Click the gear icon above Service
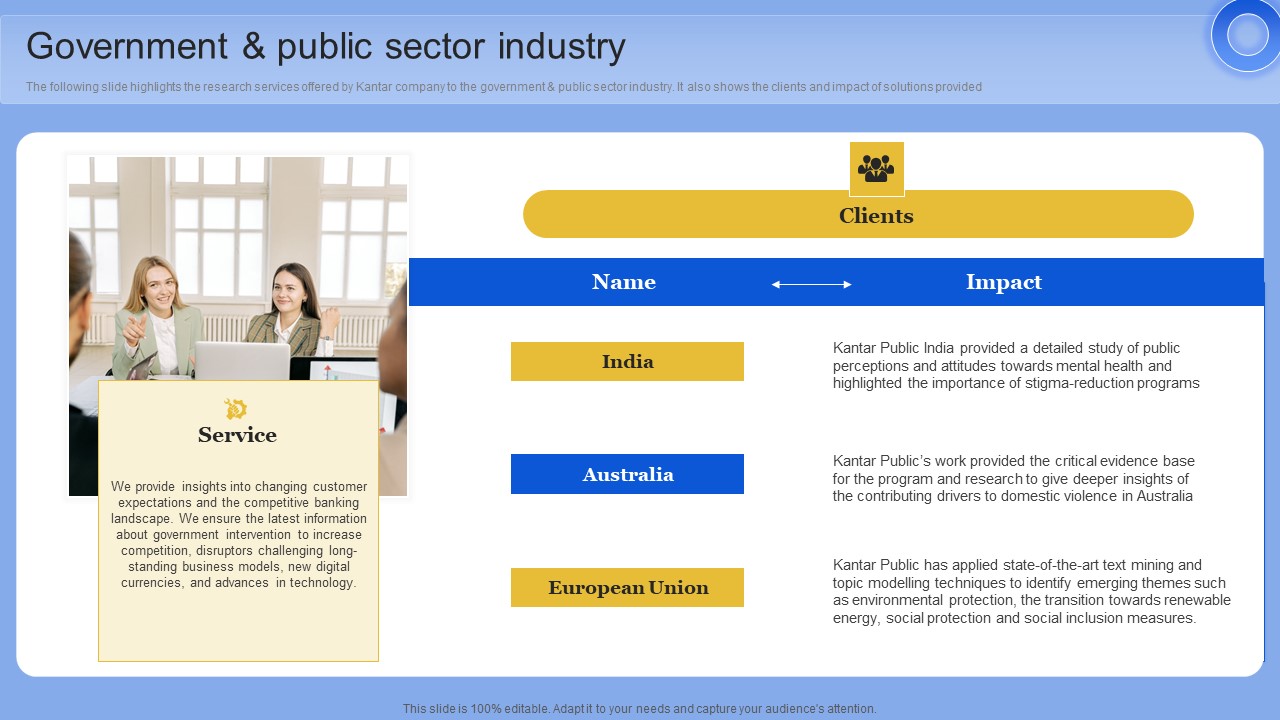1280x720 pixels. tap(236, 409)
